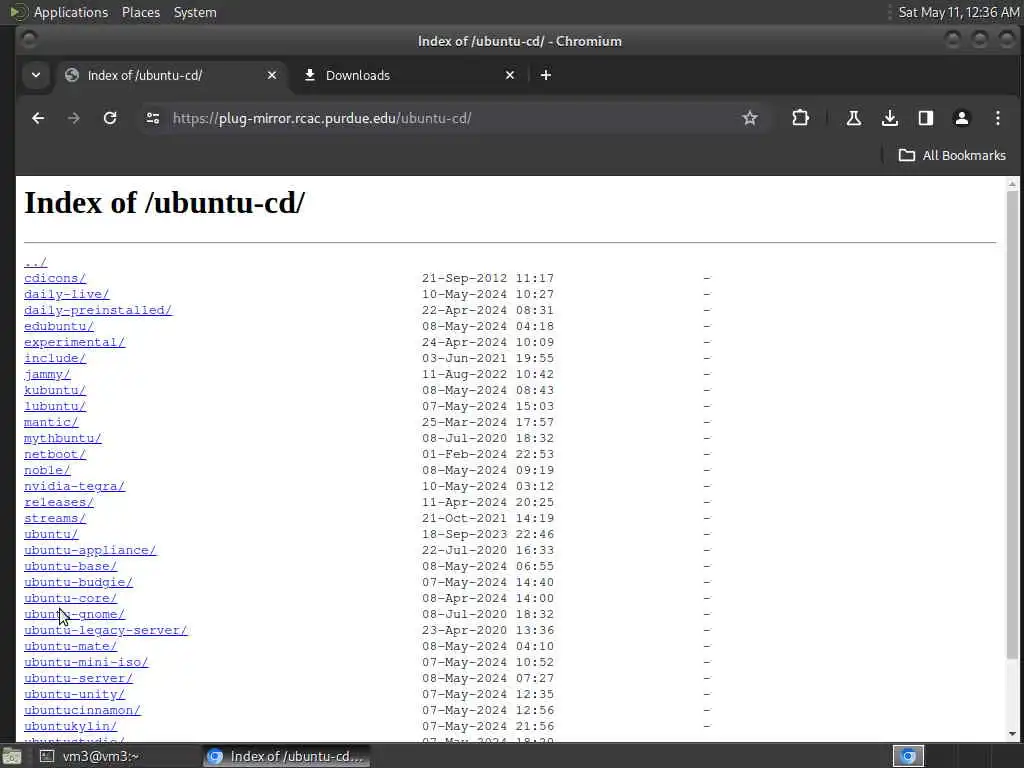The height and width of the screenshot is (768, 1024).
Task: Select the Index of /ubuntu-cd/ tab
Action: [x=171, y=75]
